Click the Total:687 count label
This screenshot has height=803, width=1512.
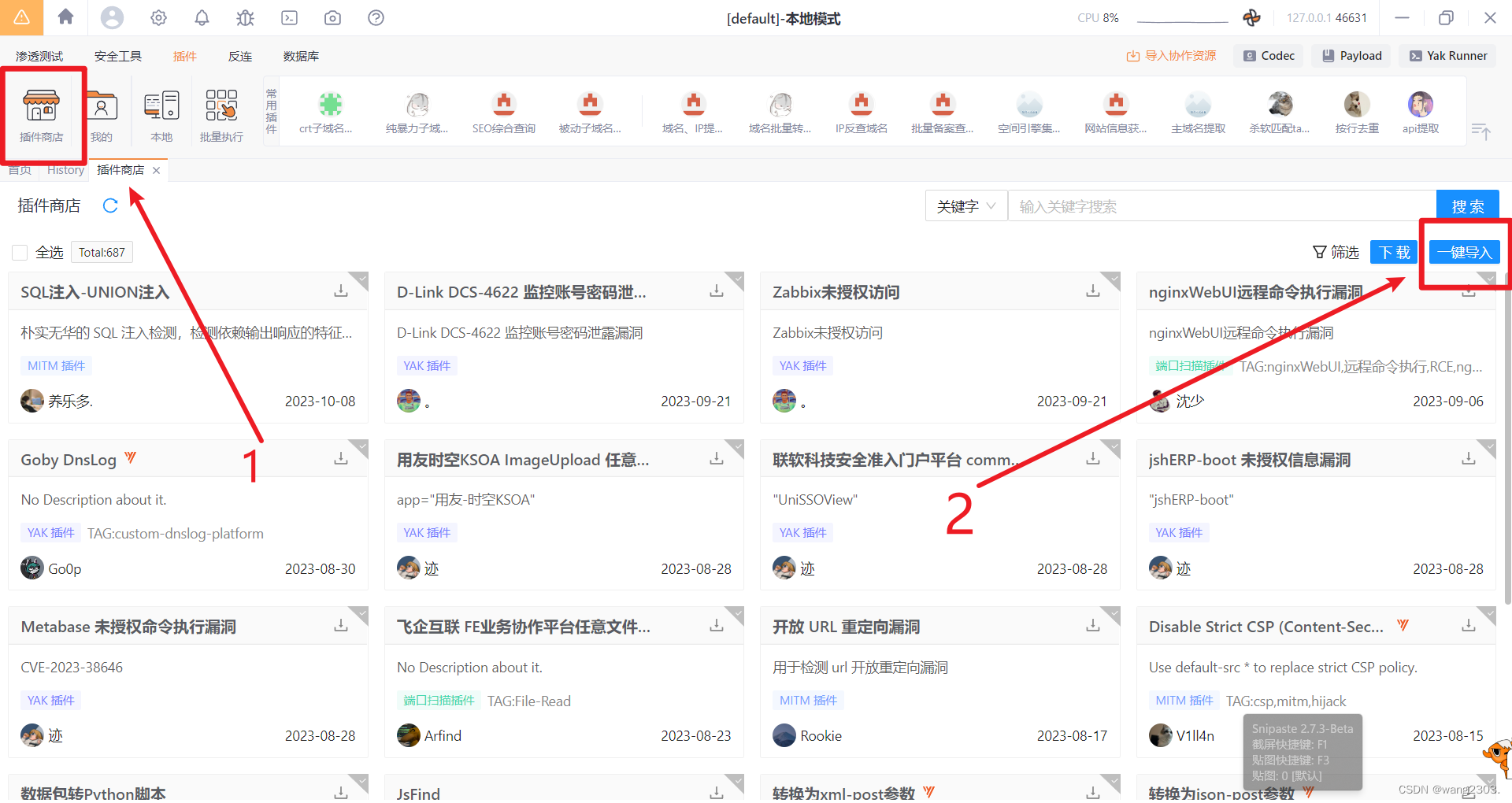[x=102, y=253]
